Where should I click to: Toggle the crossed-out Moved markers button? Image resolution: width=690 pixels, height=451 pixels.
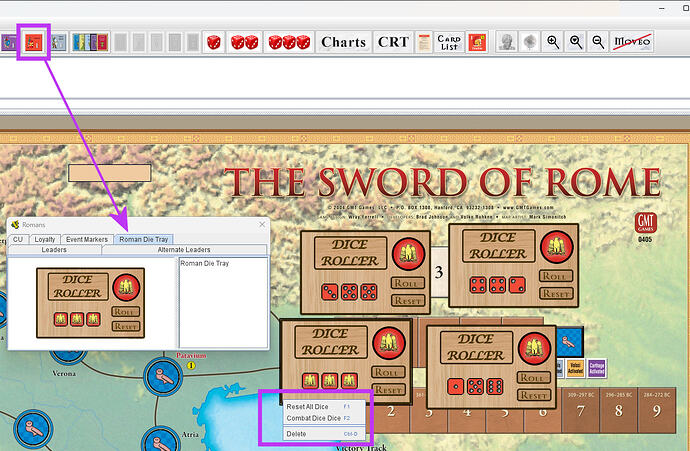[632, 42]
